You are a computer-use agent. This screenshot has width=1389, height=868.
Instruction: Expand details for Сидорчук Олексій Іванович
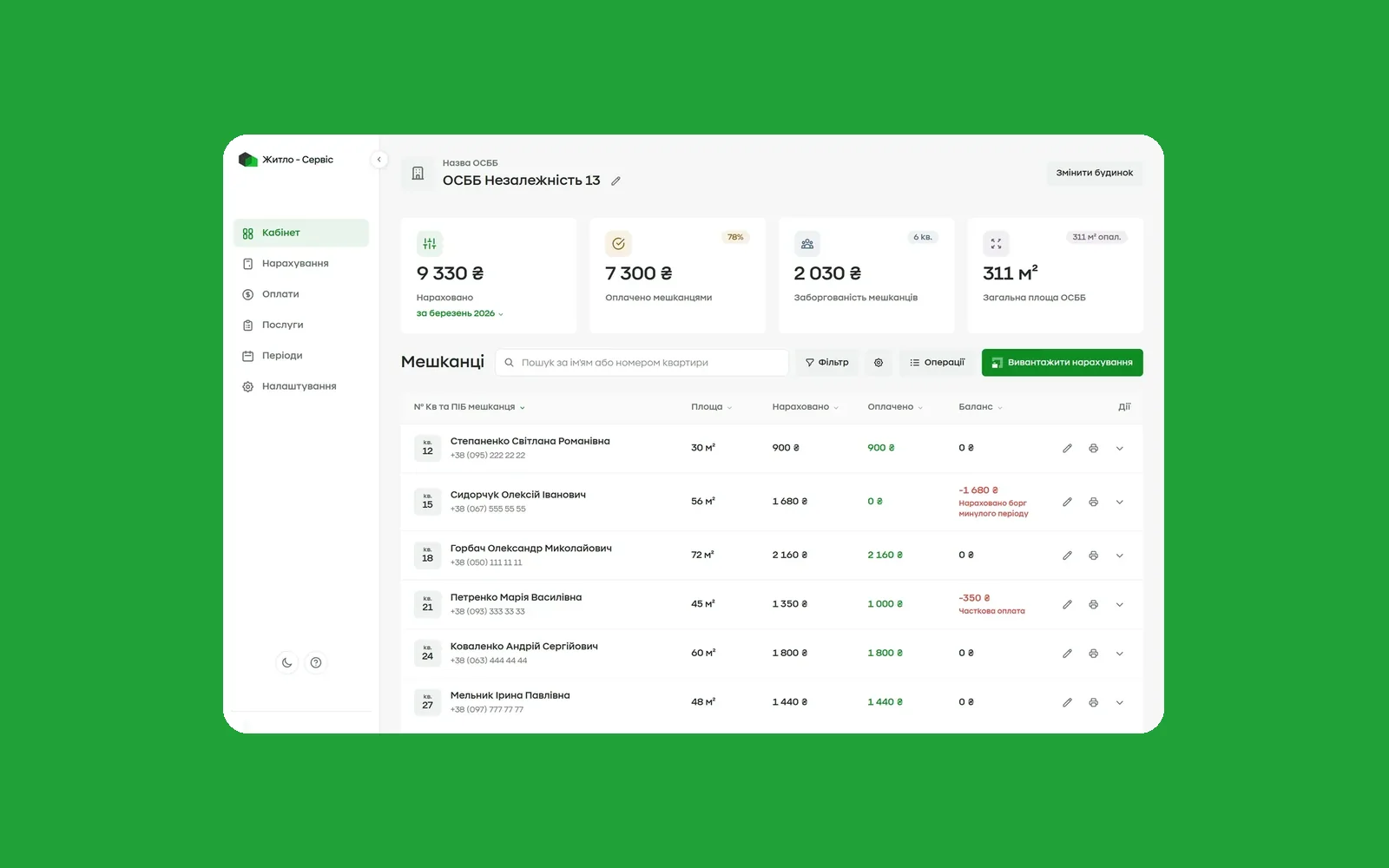1119,503
